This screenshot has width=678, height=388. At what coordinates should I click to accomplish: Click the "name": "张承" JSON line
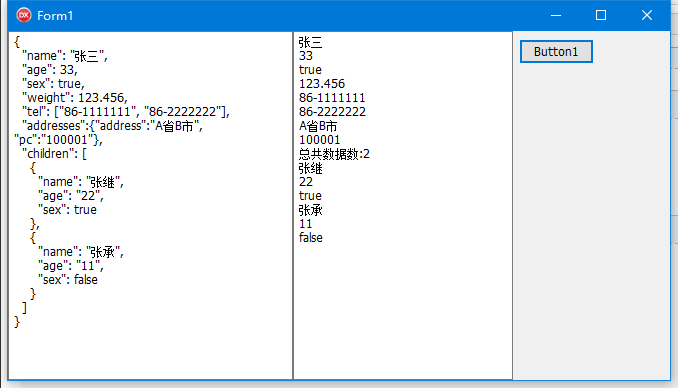81,252
